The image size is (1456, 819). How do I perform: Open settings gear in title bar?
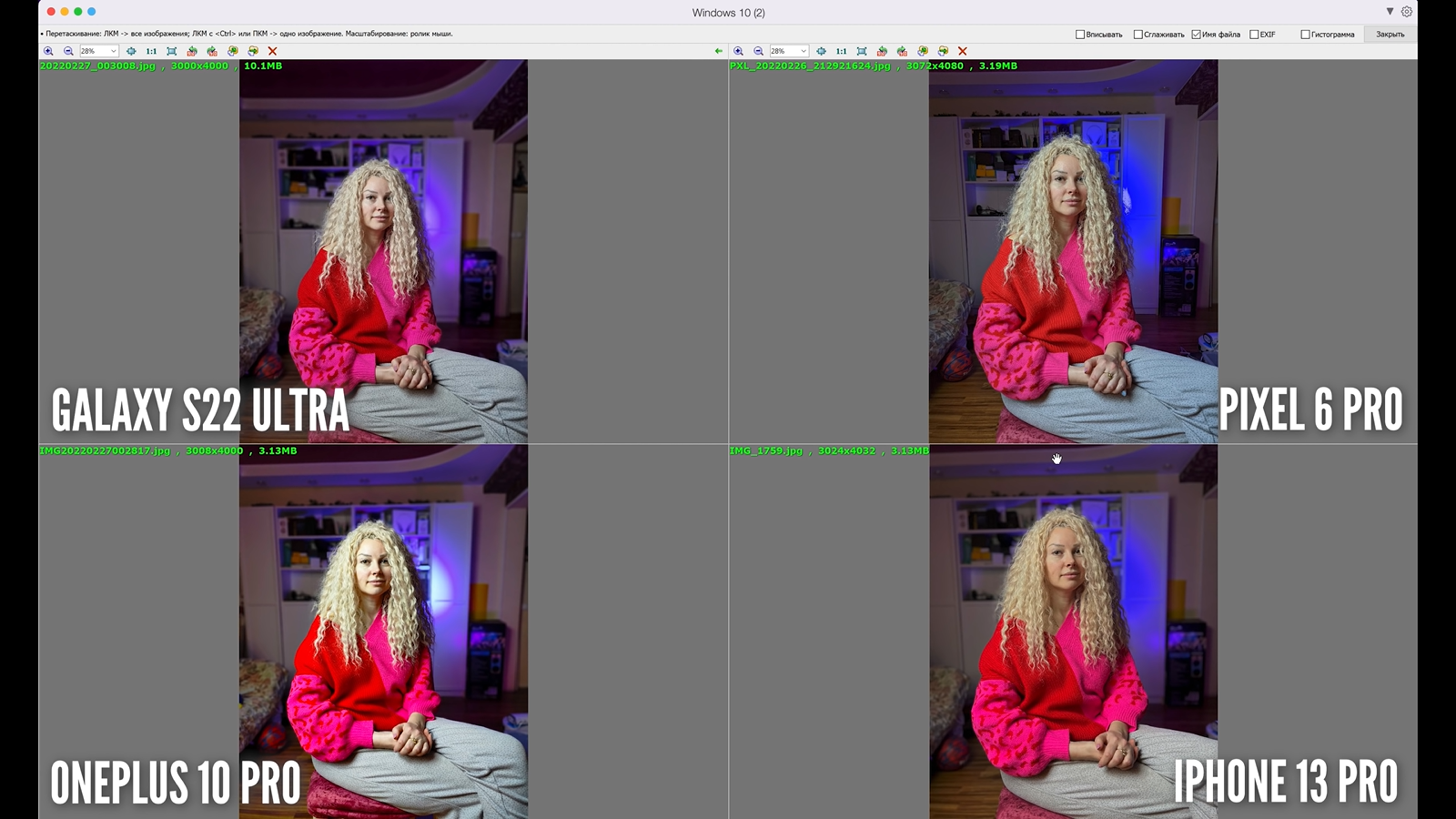point(1407,12)
